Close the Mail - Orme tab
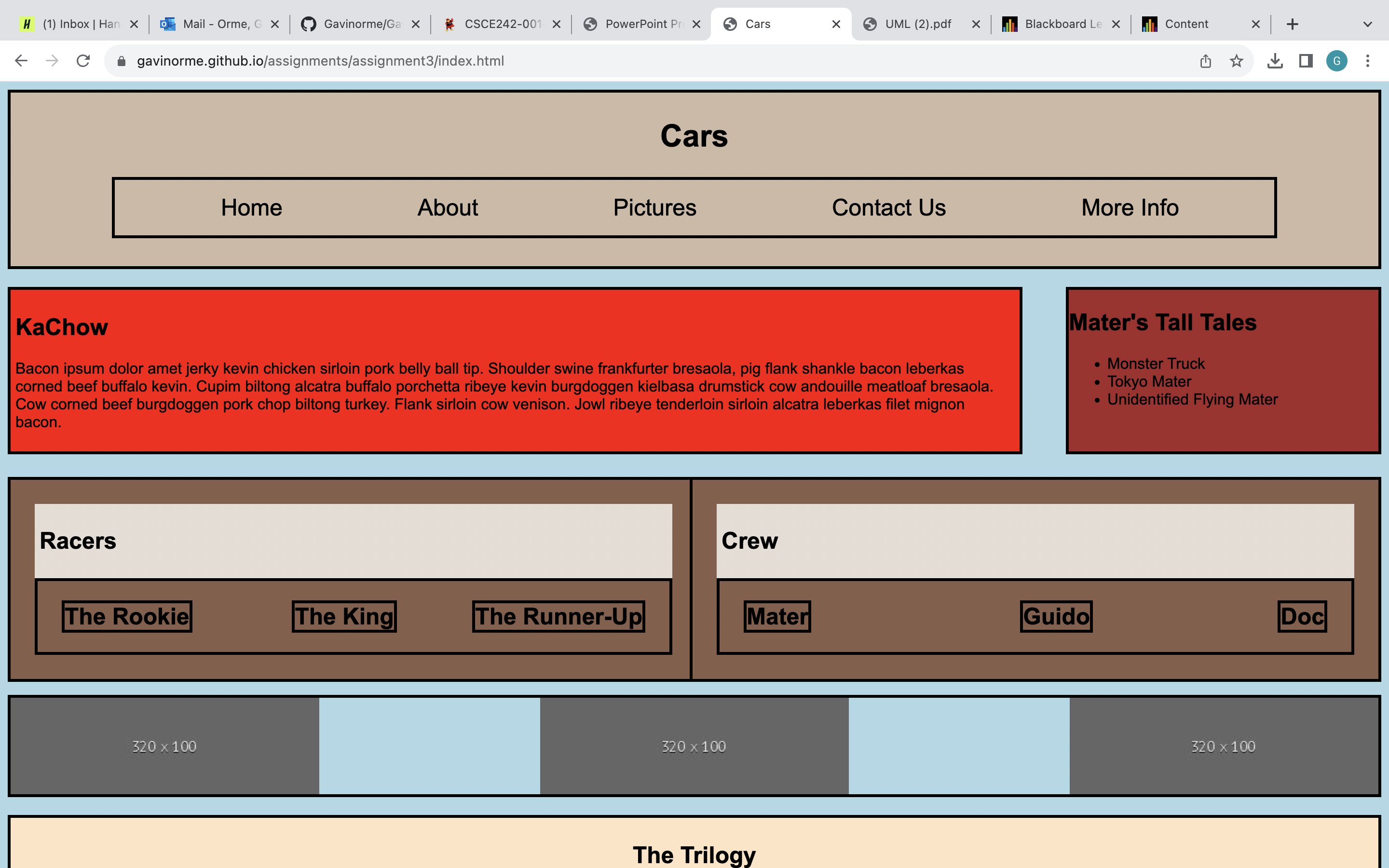1389x868 pixels. click(275, 24)
